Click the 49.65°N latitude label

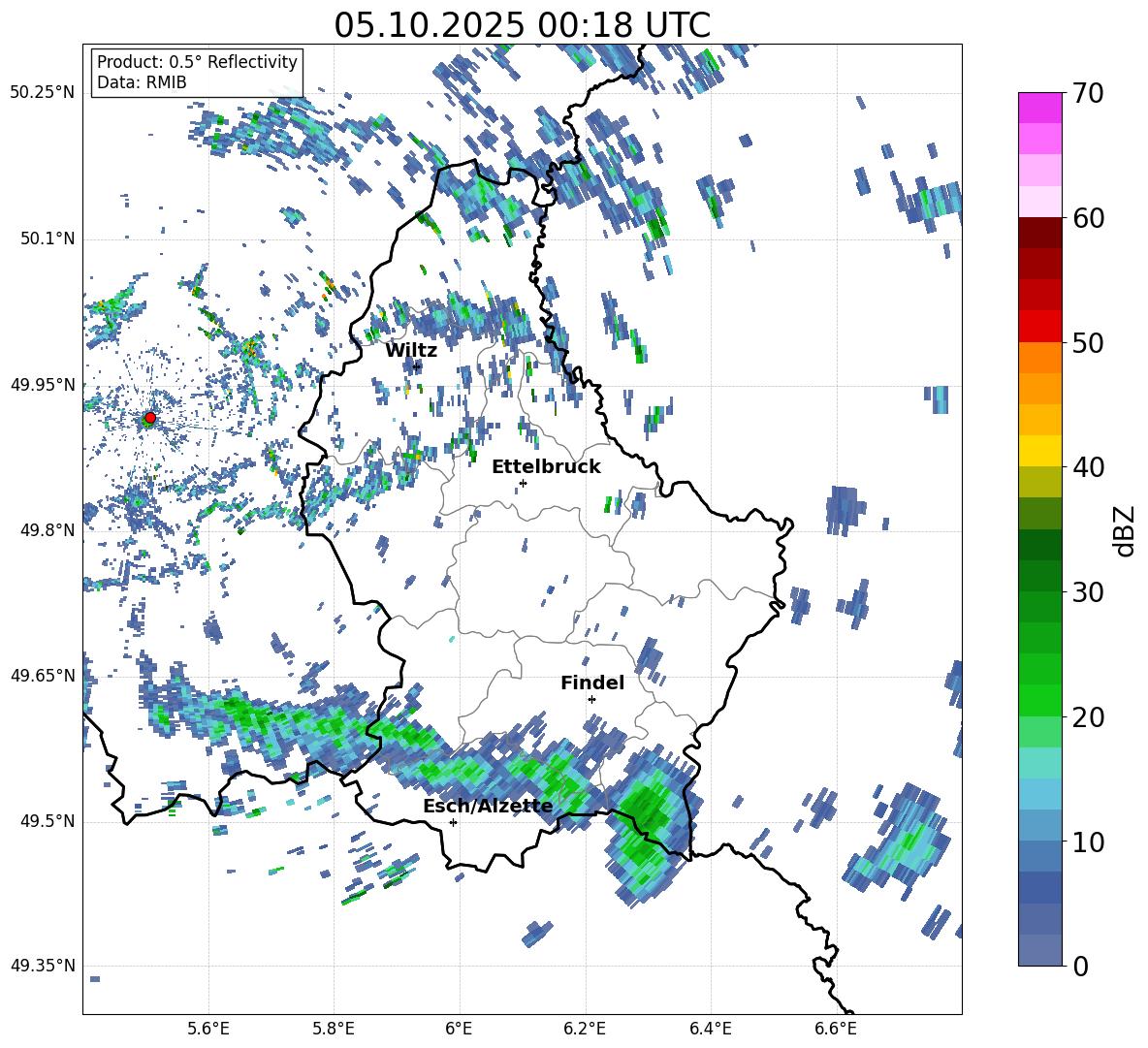pos(43,676)
